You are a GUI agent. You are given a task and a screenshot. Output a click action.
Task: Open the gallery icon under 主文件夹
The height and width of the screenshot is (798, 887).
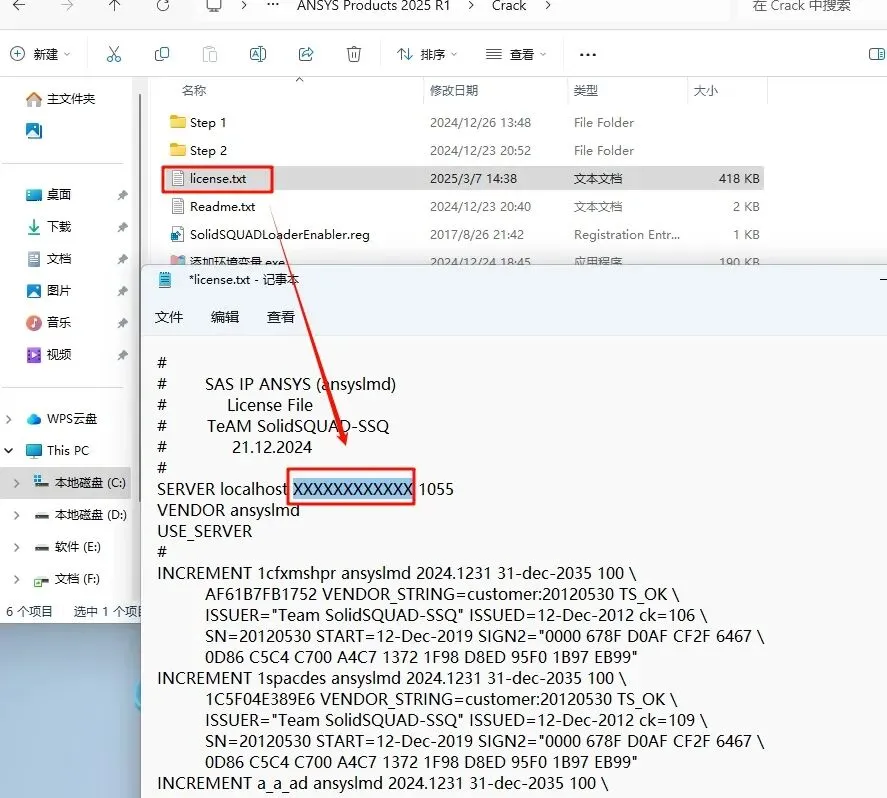click(x=34, y=131)
